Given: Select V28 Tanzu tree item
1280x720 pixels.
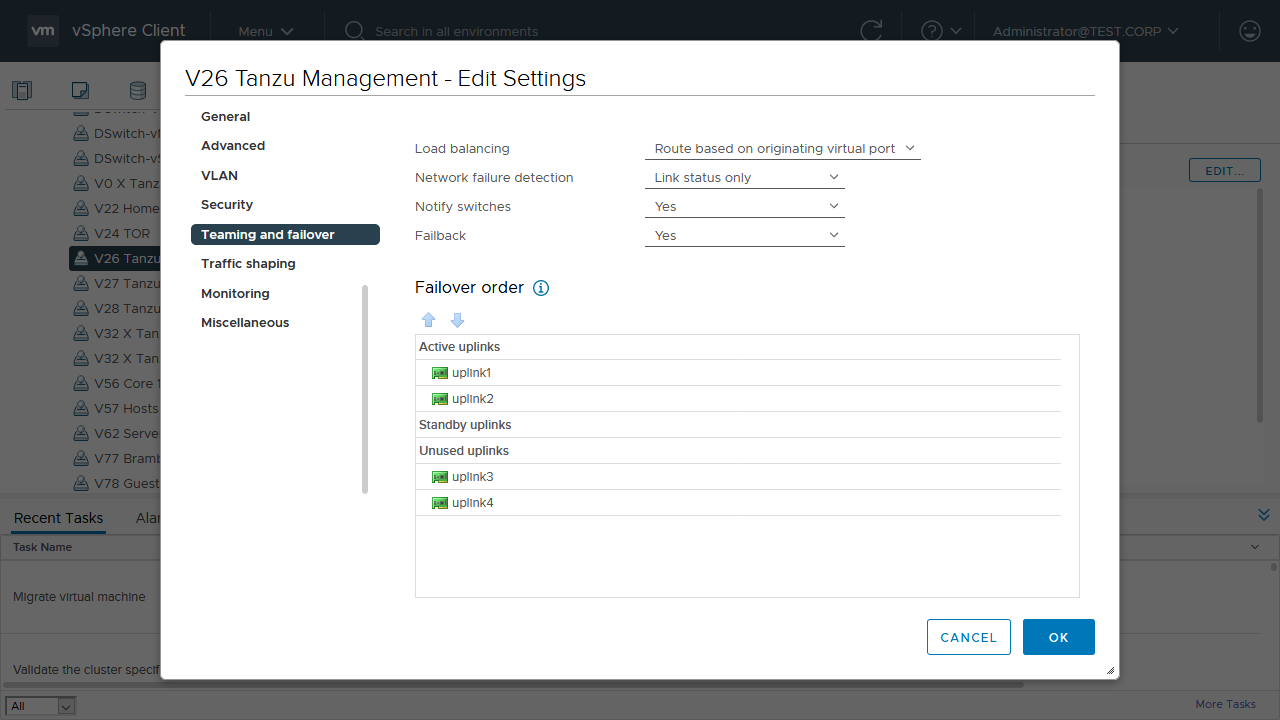Looking at the screenshot, I should tap(114, 309).
